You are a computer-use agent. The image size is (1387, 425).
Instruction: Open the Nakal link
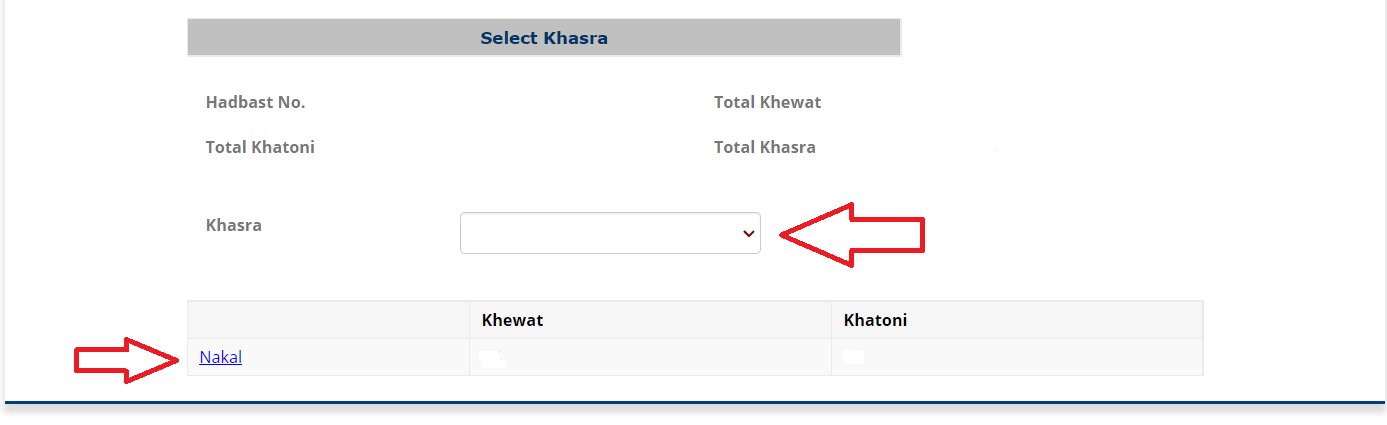tap(221, 357)
